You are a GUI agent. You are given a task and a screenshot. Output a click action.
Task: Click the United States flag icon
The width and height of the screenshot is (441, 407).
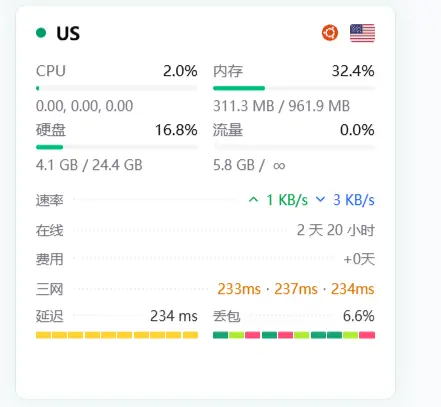point(362,33)
